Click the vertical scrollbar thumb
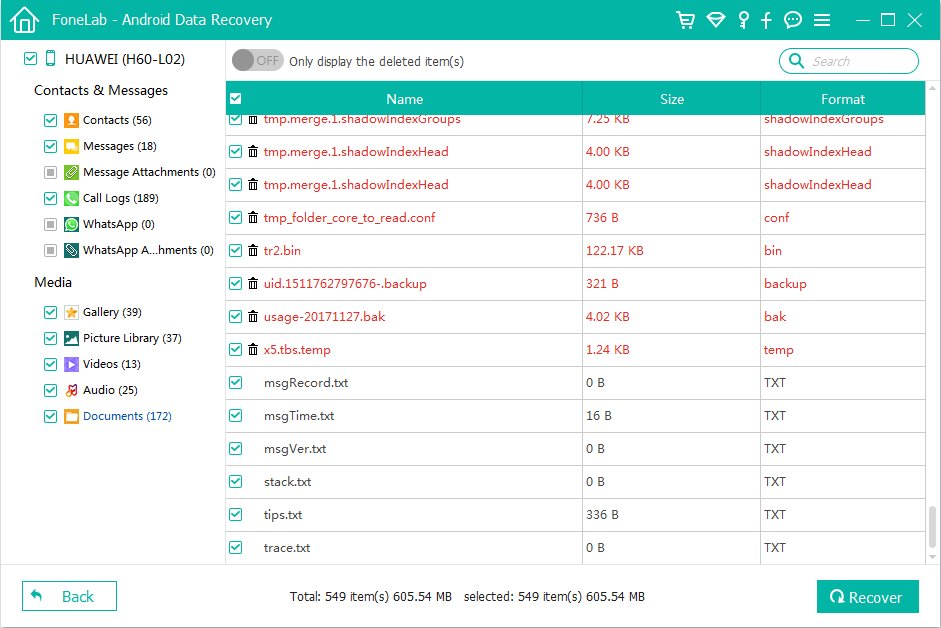The width and height of the screenshot is (941, 628). (932, 526)
